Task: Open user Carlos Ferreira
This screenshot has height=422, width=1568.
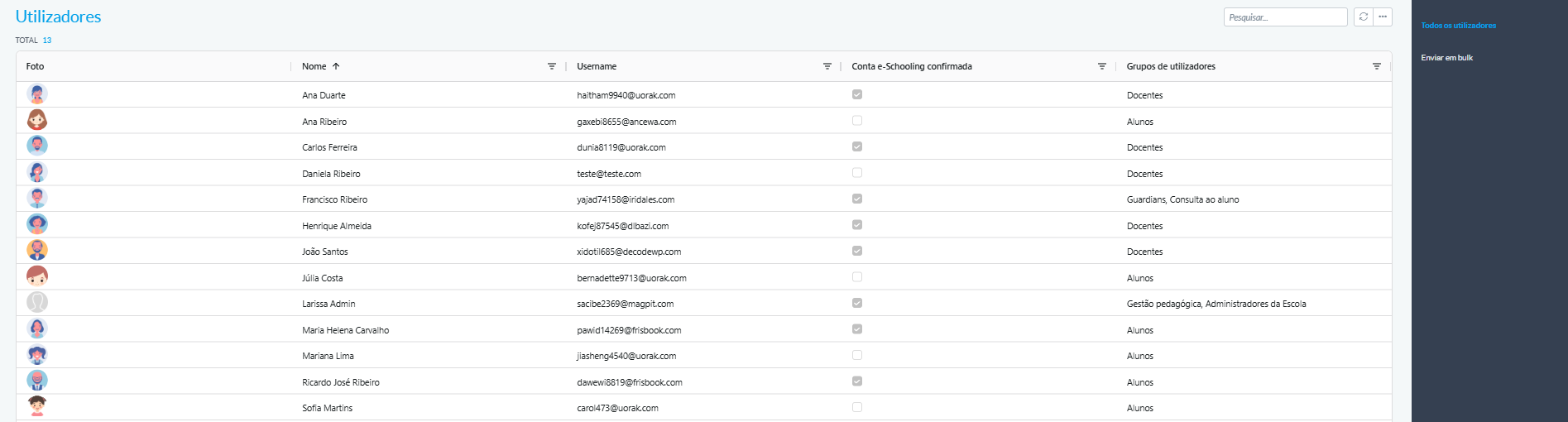Action: pos(329,147)
